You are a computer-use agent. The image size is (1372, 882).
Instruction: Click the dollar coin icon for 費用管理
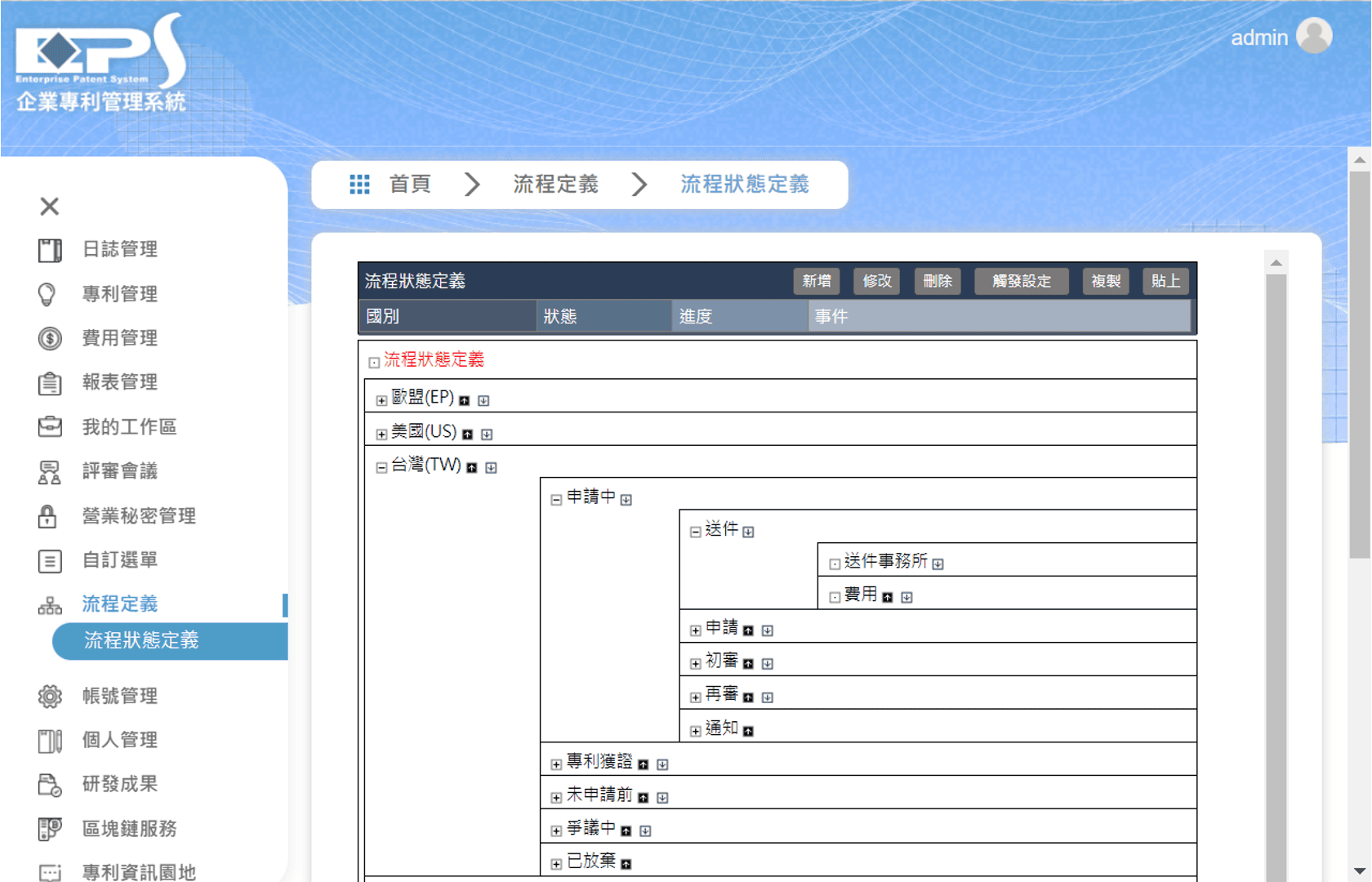click(49, 338)
